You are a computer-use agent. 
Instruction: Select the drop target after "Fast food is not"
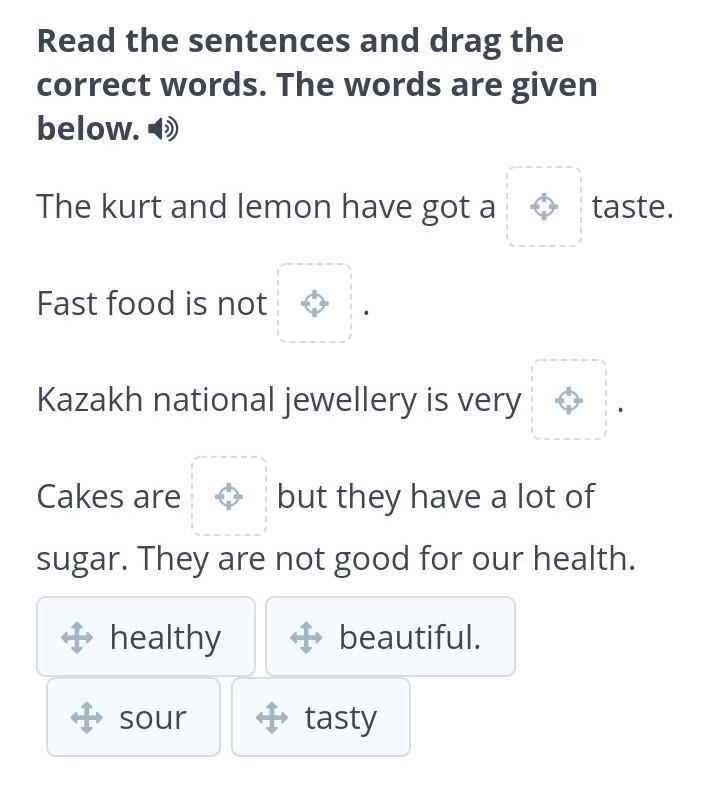[x=315, y=304]
